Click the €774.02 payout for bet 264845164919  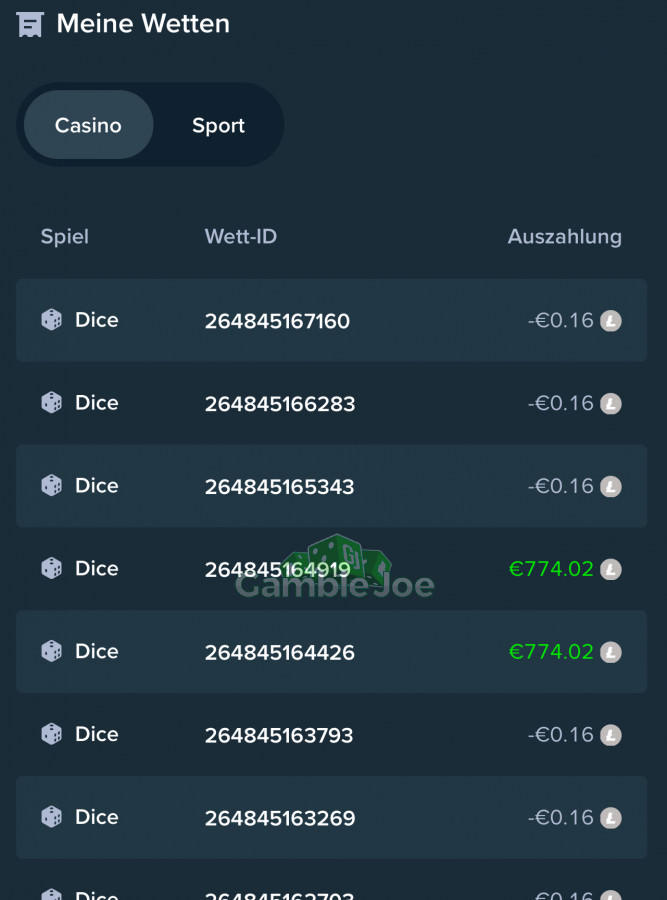[x=551, y=569]
